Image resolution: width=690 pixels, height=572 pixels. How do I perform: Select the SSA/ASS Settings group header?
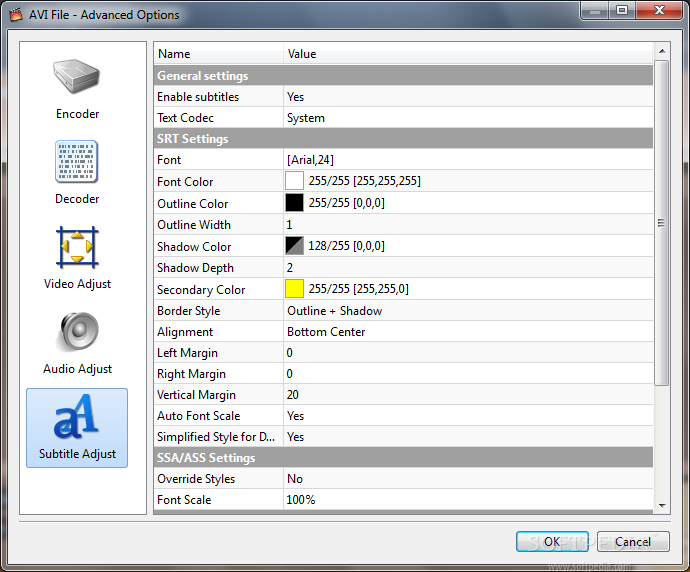pos(403,458)
